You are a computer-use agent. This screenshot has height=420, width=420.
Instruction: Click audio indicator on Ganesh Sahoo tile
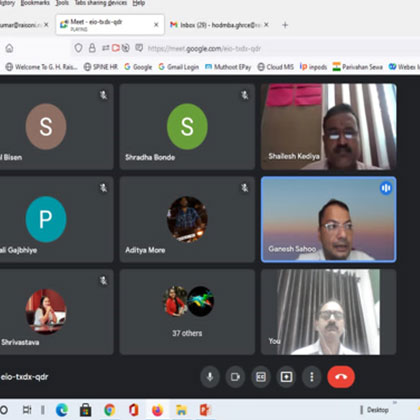pos(386,188)
